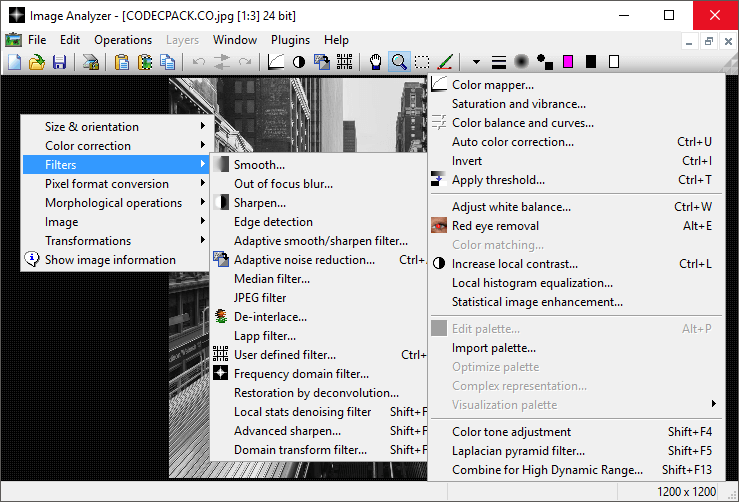Click the curves graph toolbar icon
Image resolution: width=739 pixels, height=502 pixels.
click(x=276, y=62)
